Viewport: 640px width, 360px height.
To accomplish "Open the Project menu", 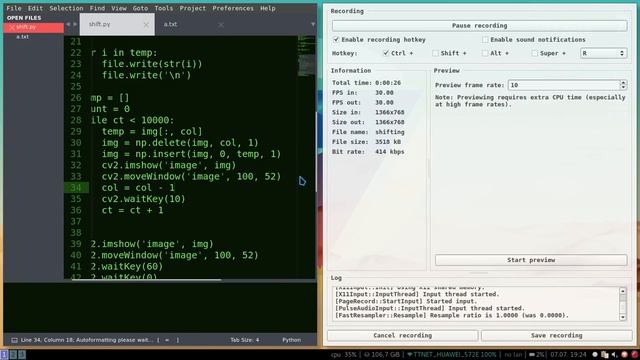I will click(x=193, y=8).
